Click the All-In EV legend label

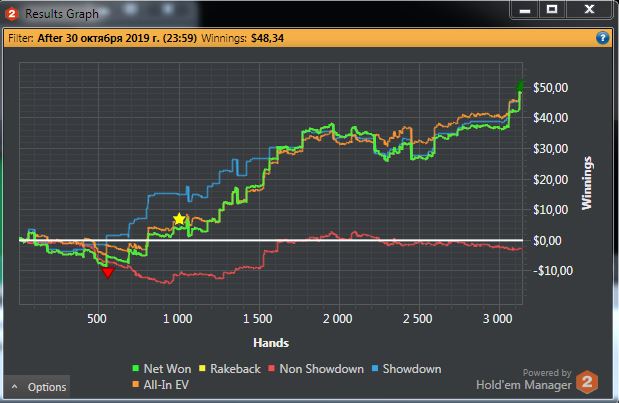[166, 384]
